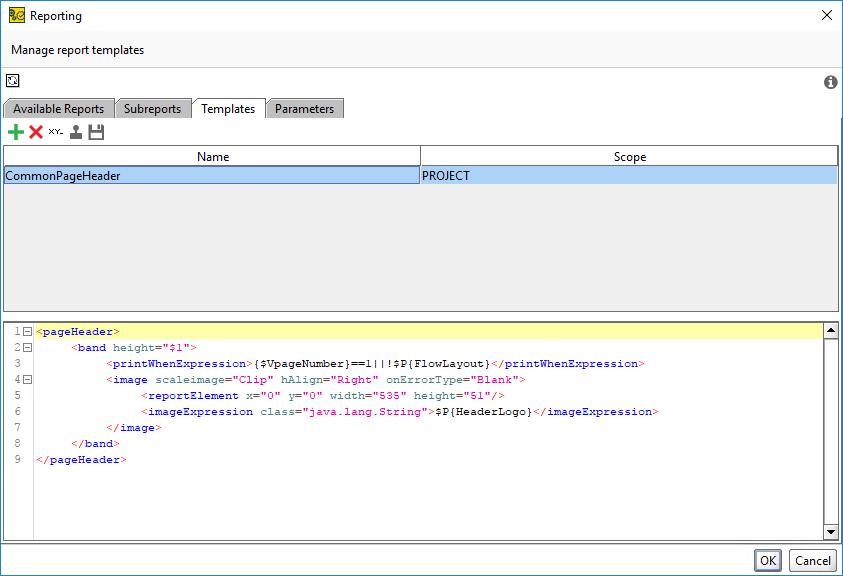Switch to the Available Reports tab

58,109
